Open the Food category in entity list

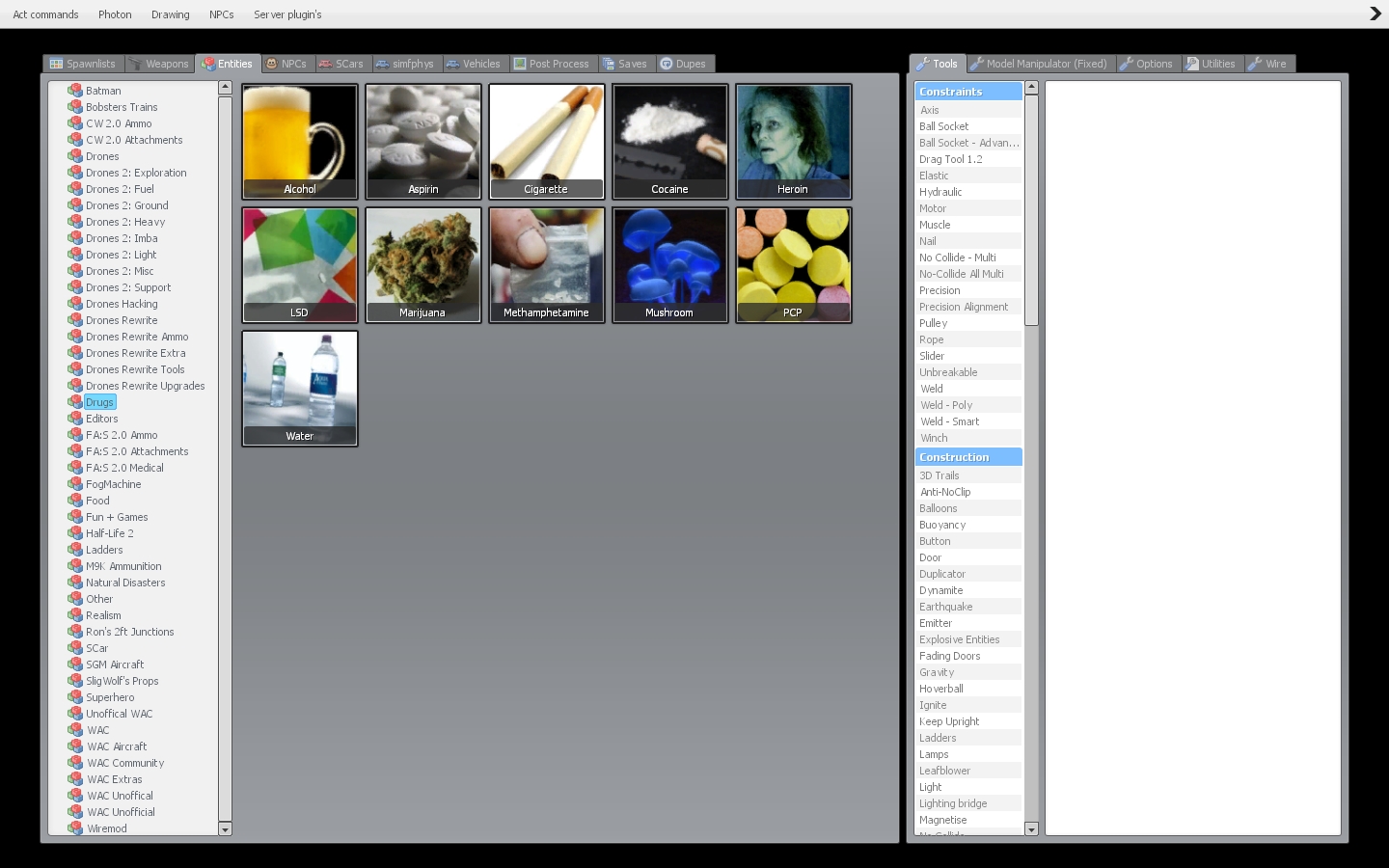97,501
